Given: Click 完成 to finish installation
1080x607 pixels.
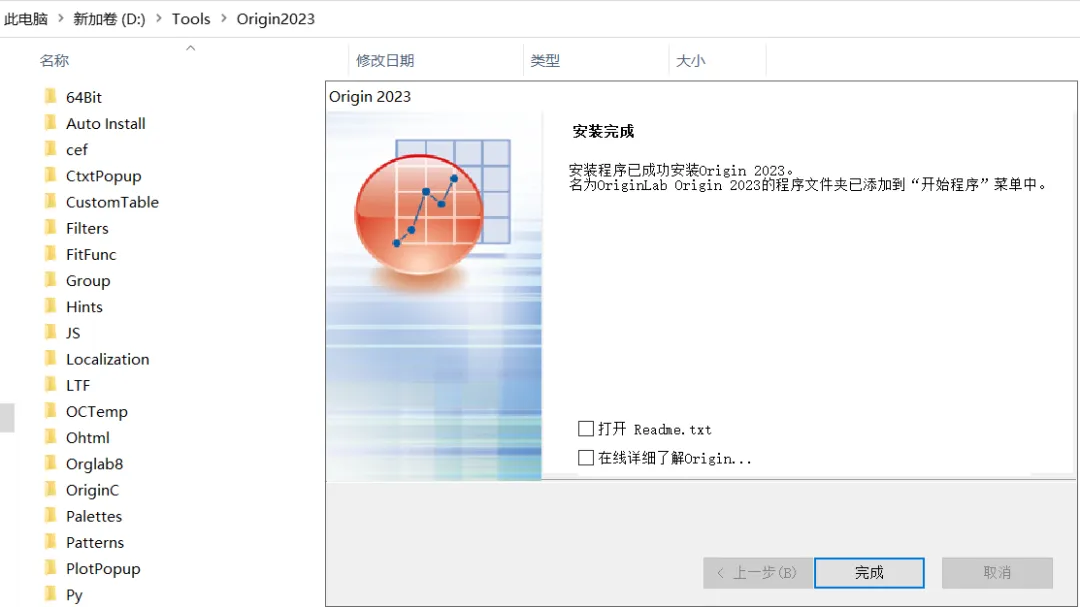Looking at the screenshot, I should [869, 573].
